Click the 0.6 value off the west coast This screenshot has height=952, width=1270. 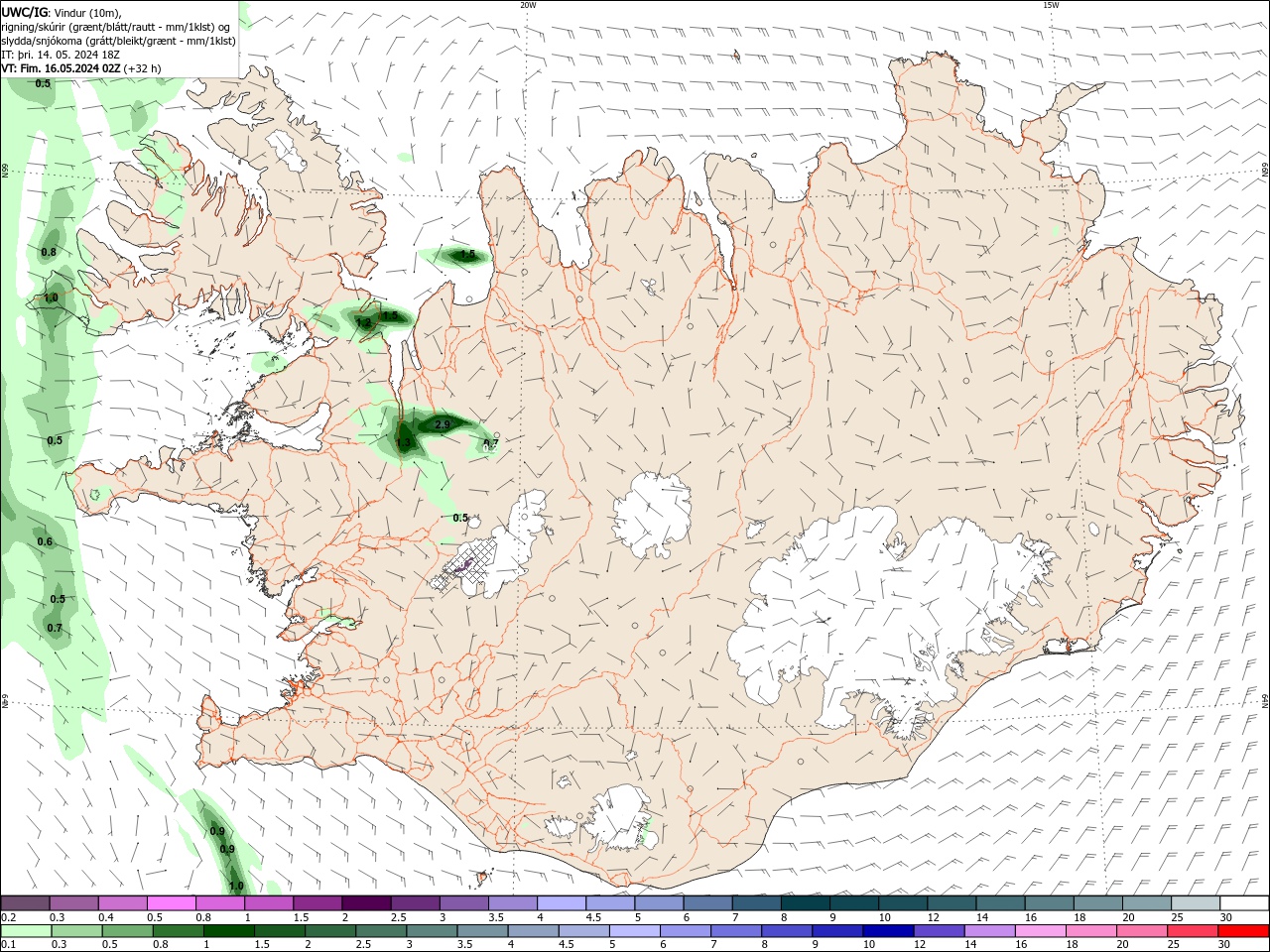click(x=45, y=541)
